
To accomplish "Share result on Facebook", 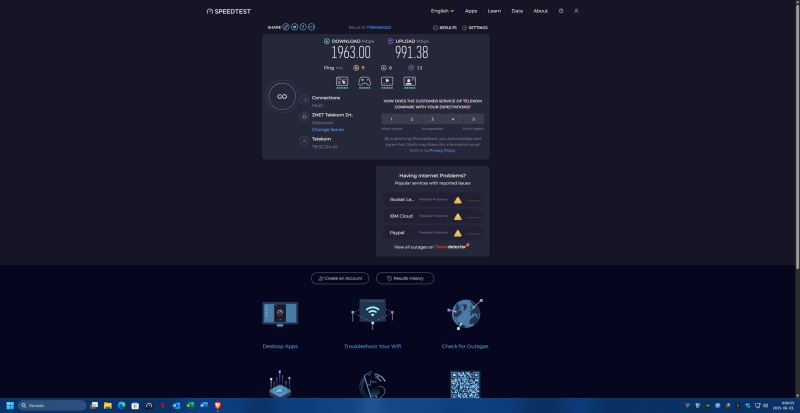I will (303, 27).
